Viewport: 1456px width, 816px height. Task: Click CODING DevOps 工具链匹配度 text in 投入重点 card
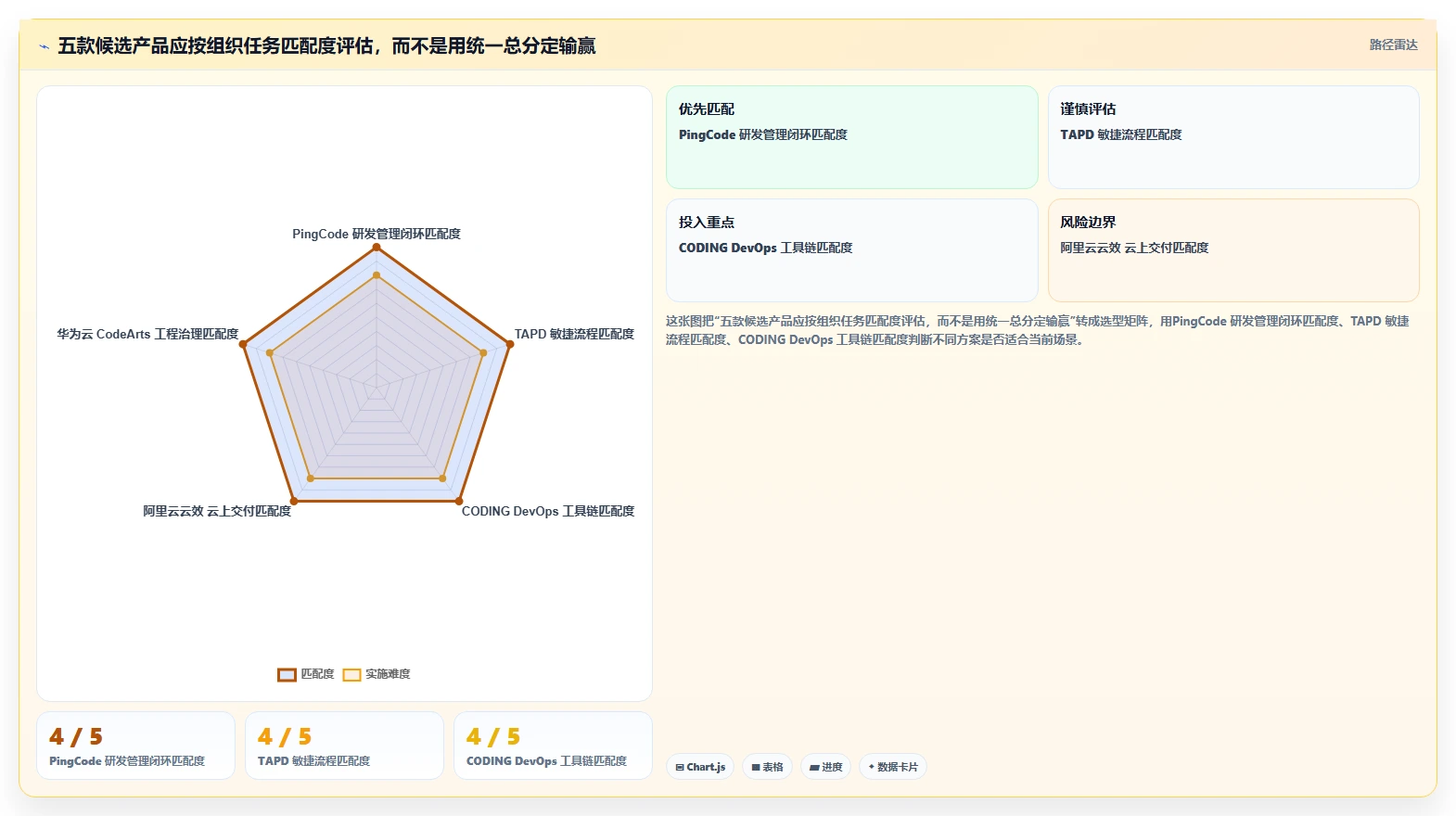click(765, 248)
